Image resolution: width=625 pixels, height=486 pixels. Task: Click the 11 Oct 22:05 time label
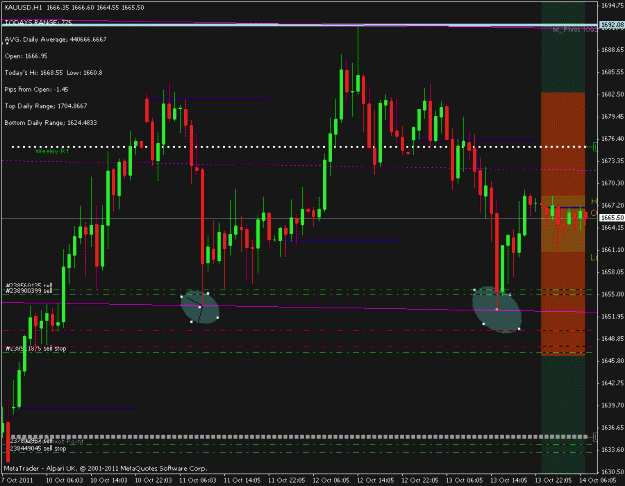coord(287,480)
